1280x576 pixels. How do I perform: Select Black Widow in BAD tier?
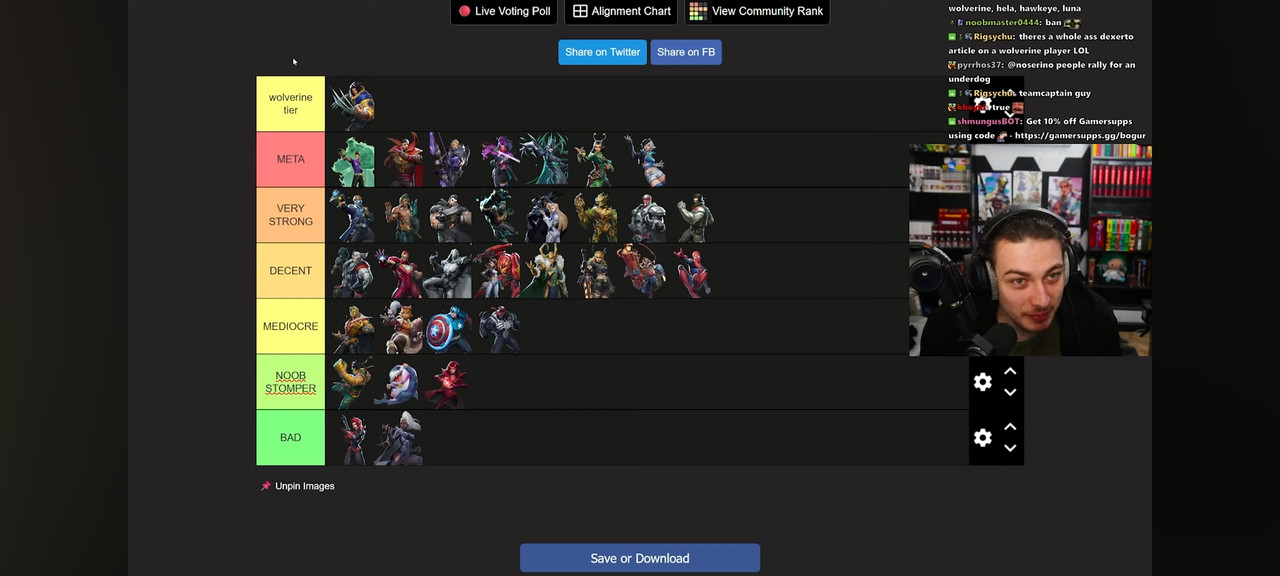click(353, 439)
